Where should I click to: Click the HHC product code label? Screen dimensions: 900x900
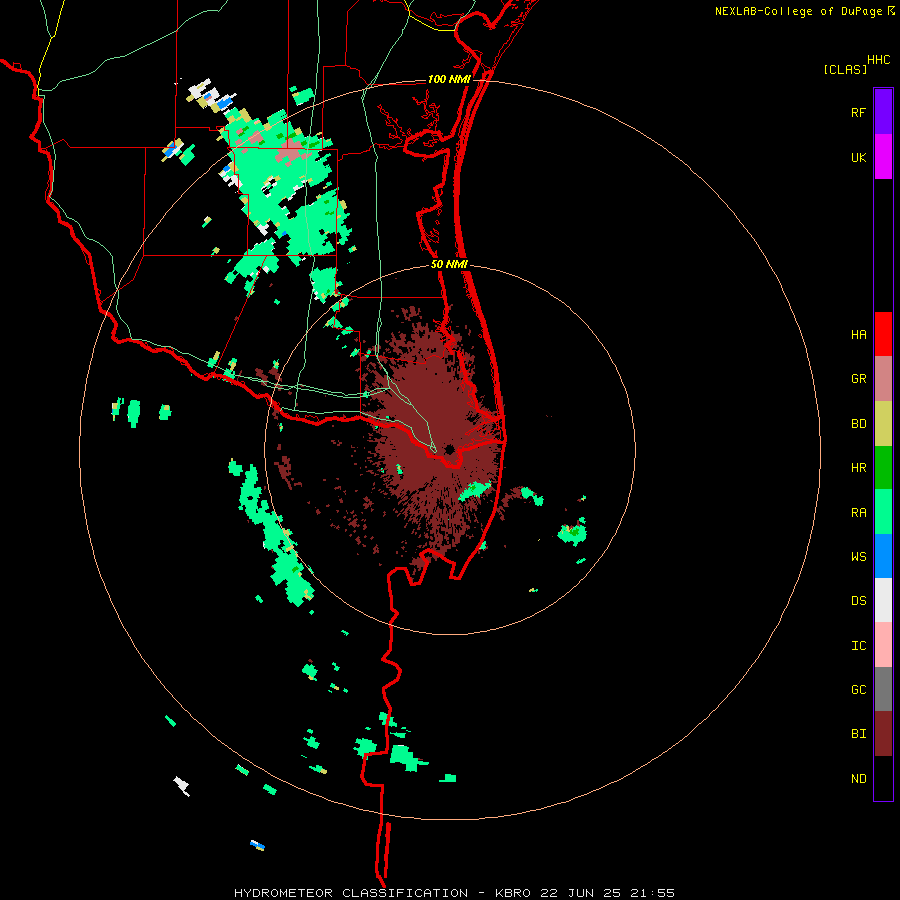tap(879, 60)
